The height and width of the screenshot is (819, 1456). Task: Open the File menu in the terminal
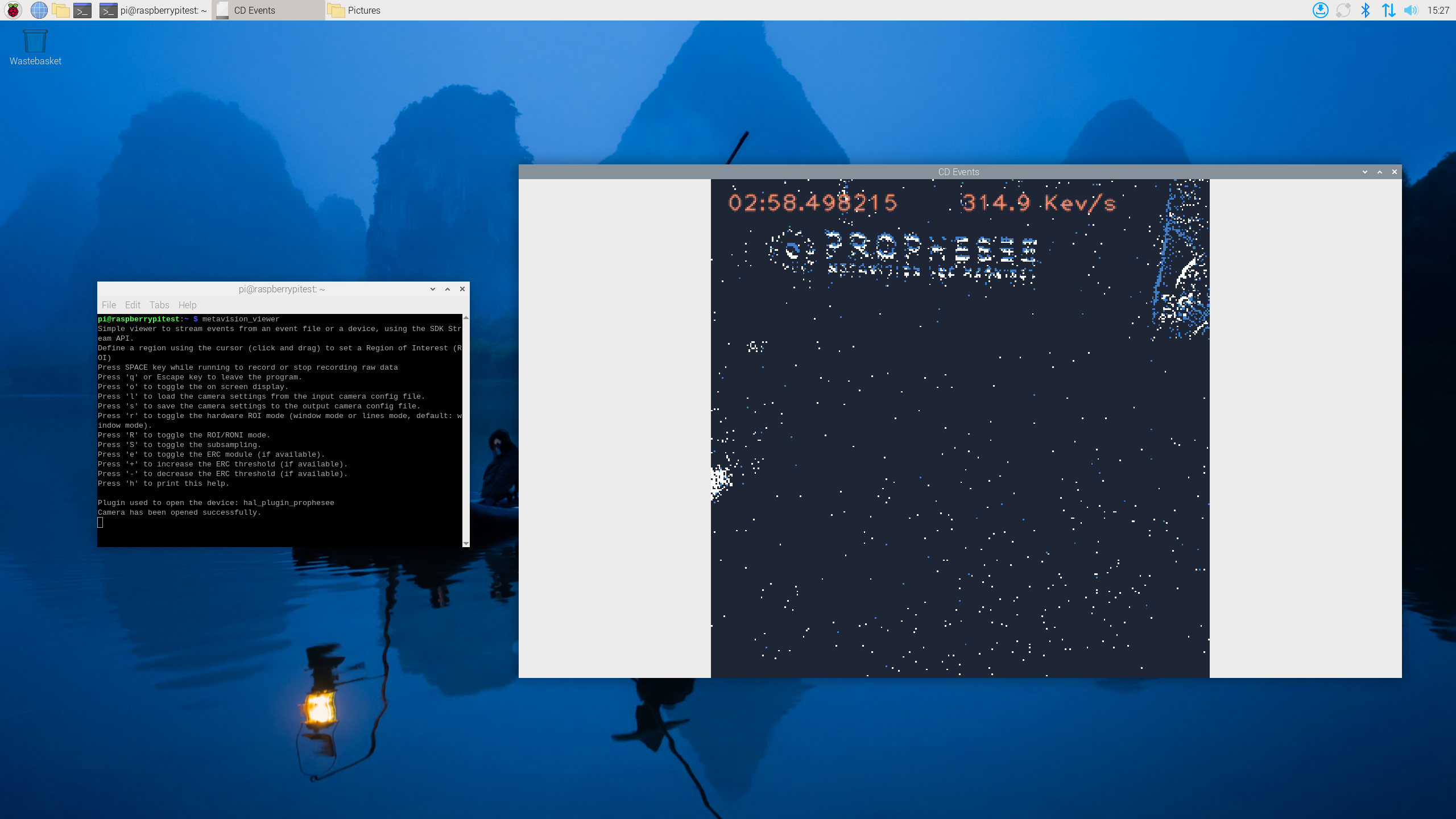click(109, 305)
